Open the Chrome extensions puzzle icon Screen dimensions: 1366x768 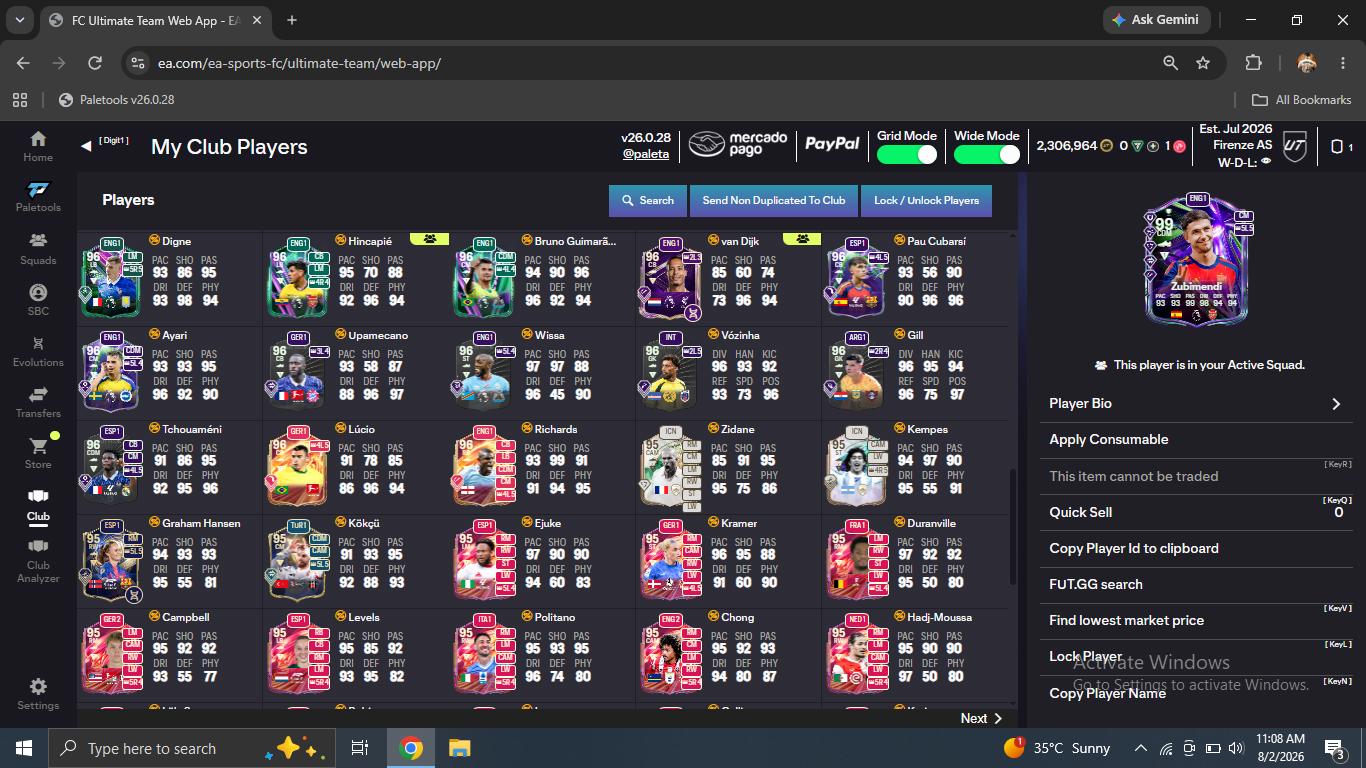[x=1253, y=63]
